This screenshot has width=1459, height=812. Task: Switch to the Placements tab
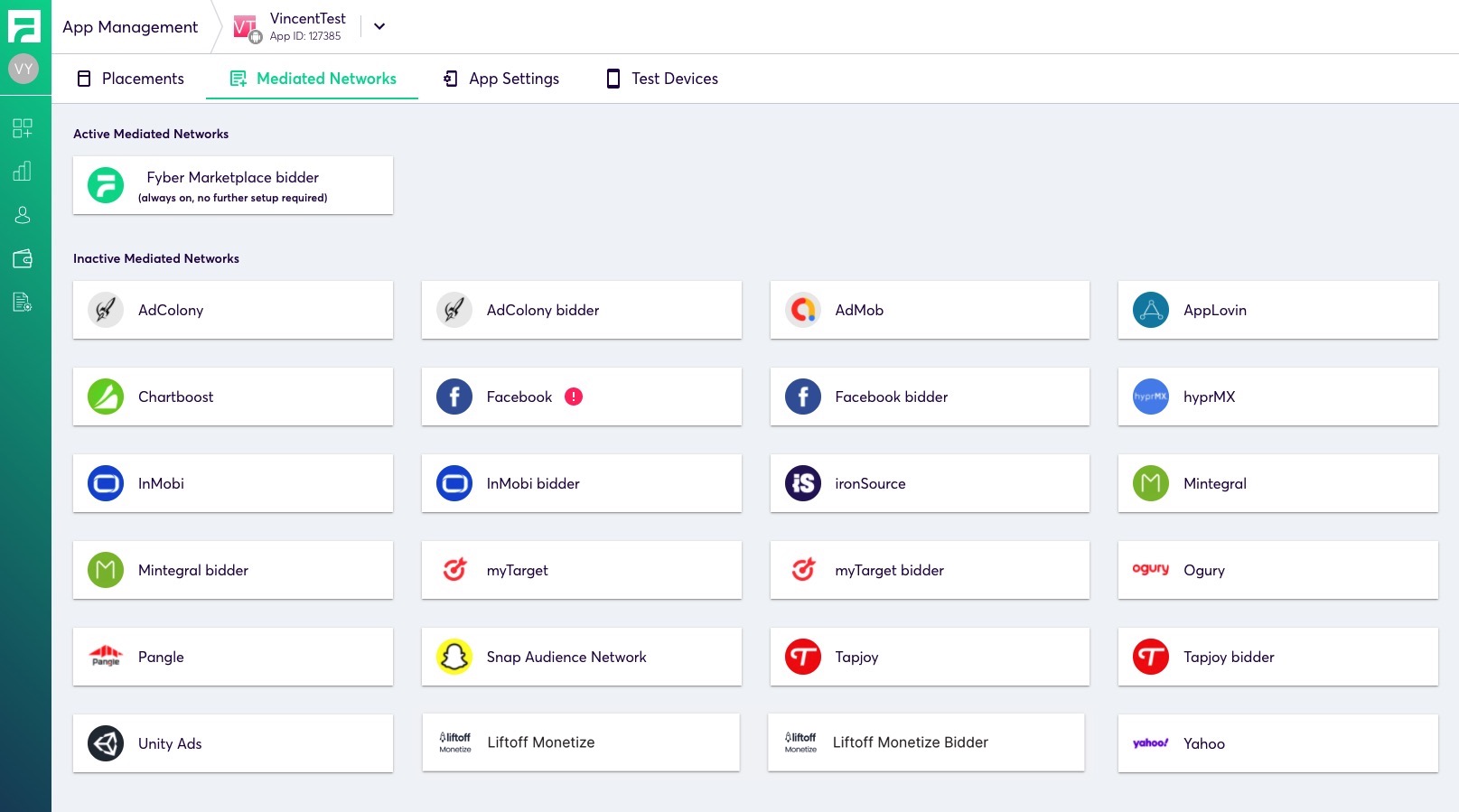pos(131,79)
